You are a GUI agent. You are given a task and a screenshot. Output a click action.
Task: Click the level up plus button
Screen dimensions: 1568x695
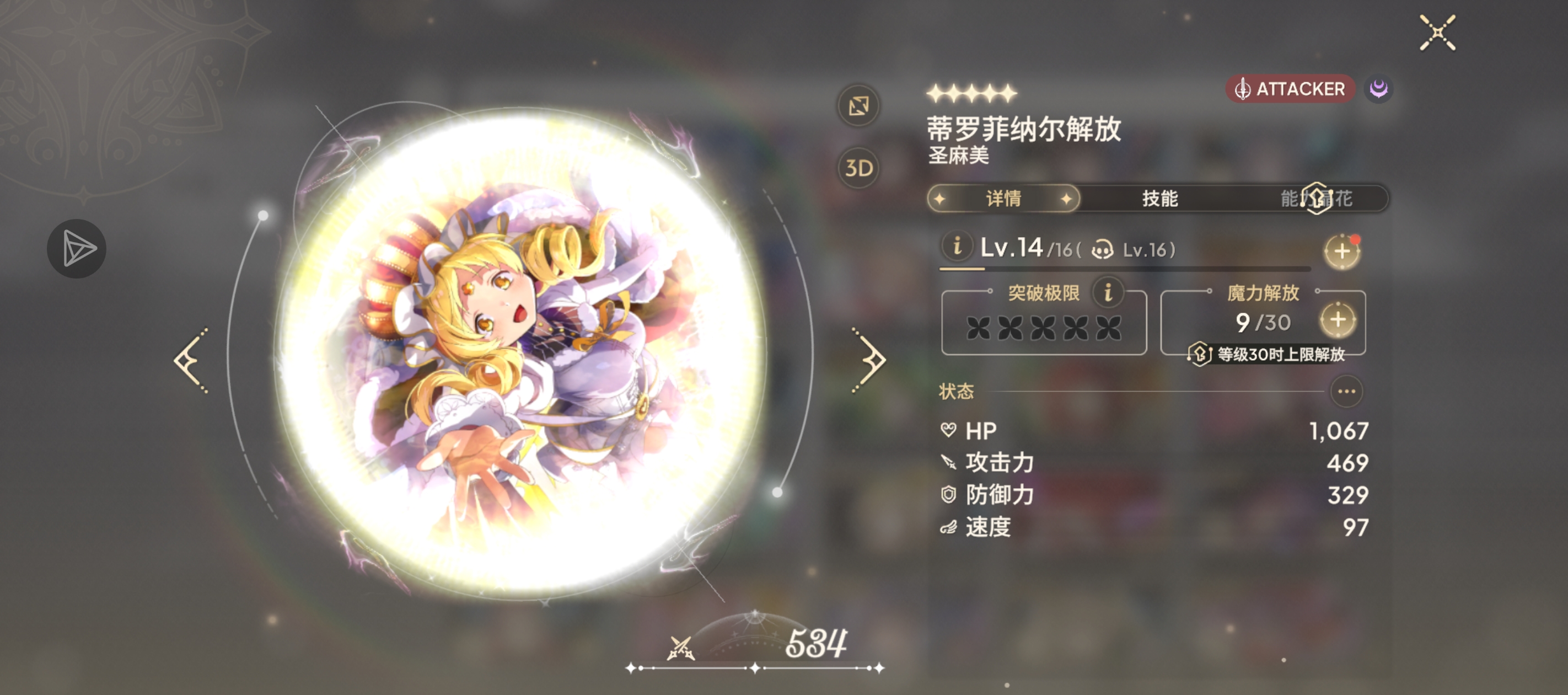pyautogui.click(x=1341, y=251)
